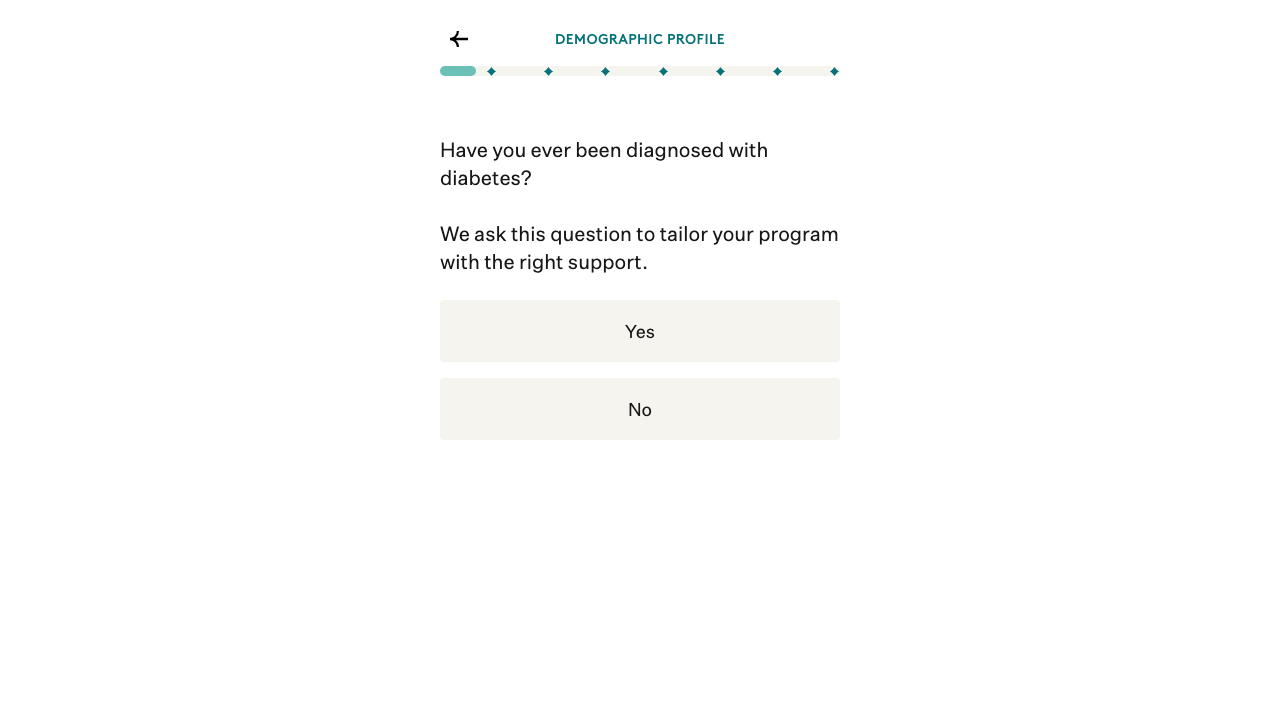Click the Demographic Profile header title
Image resolution: width=1280 pixels, height=720 pixels.
(x=640, y=39)
